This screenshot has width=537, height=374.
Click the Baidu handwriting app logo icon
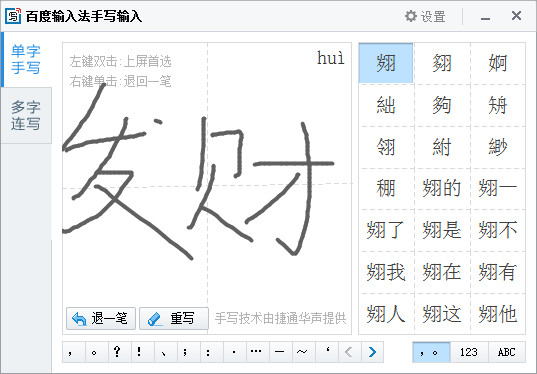[x=13, y=16]
